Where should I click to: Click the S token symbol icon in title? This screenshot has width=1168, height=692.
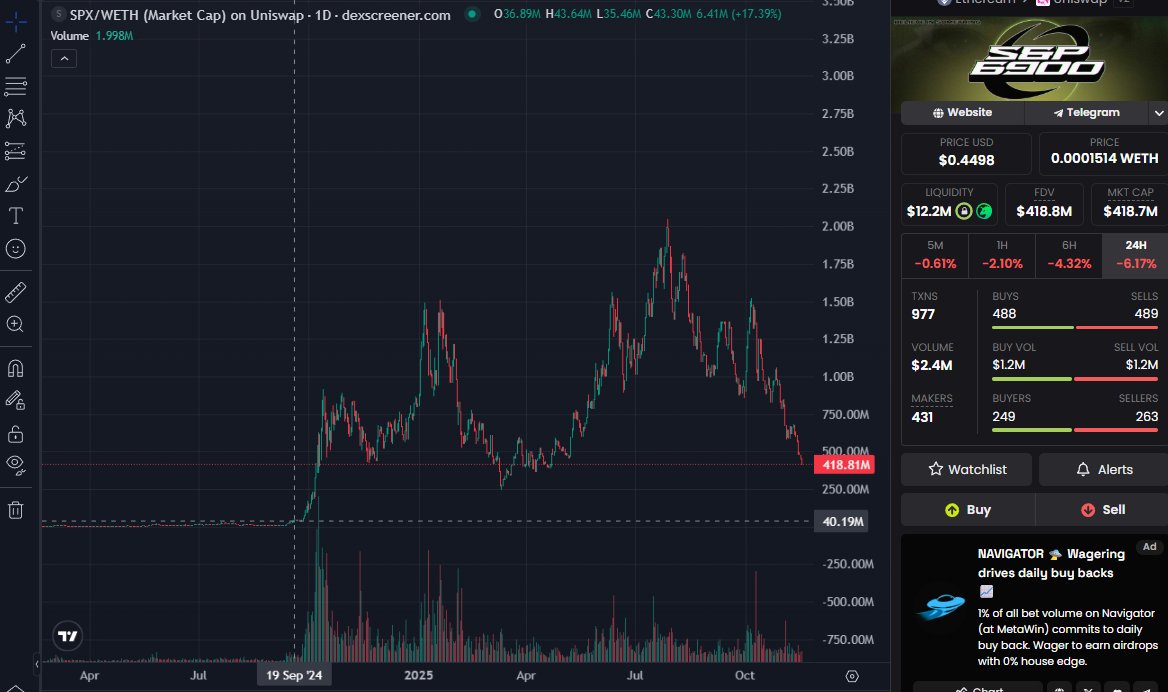(59, 13)
